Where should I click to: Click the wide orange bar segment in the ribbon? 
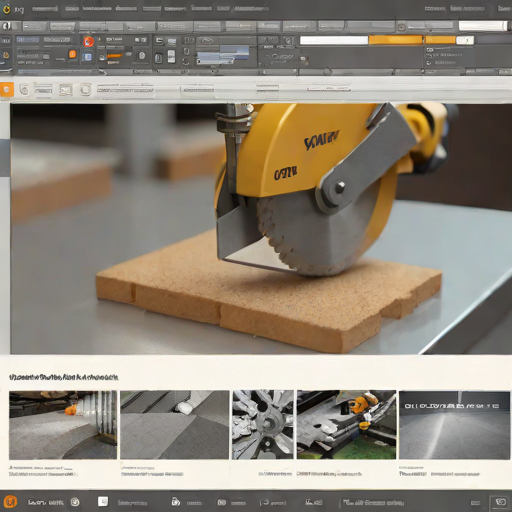[x=395, y=40]
